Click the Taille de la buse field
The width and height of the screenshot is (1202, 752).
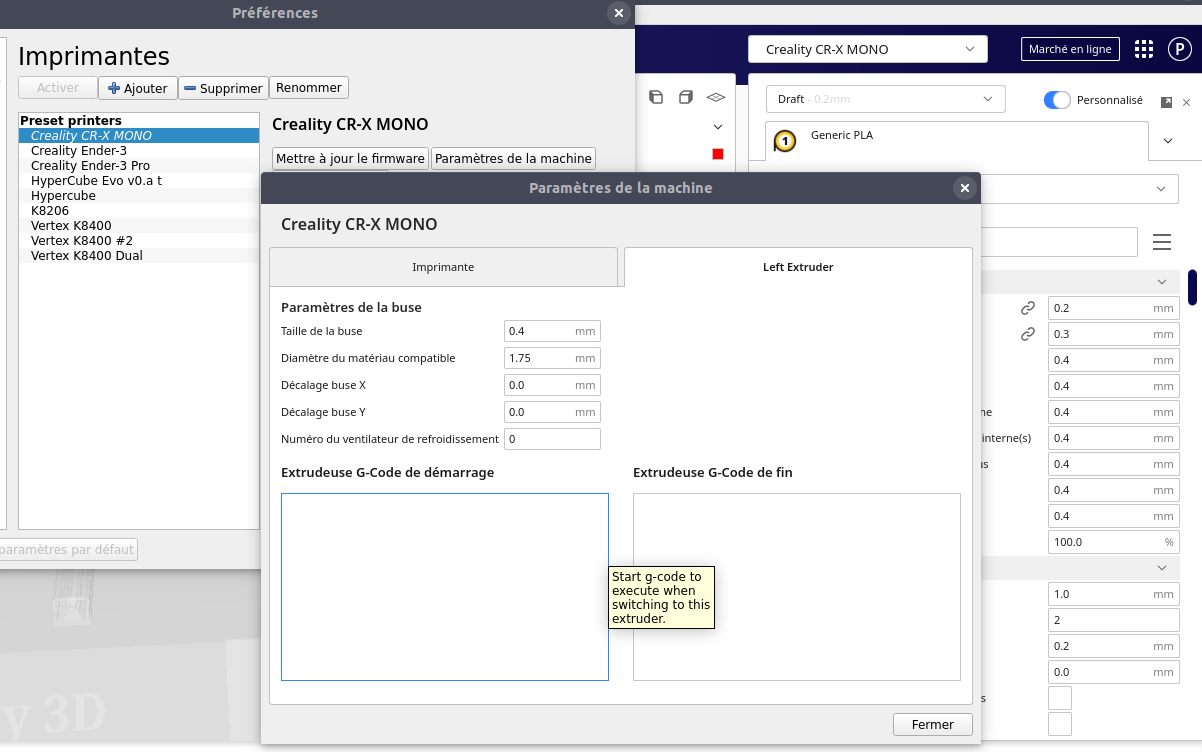(552, 331)
